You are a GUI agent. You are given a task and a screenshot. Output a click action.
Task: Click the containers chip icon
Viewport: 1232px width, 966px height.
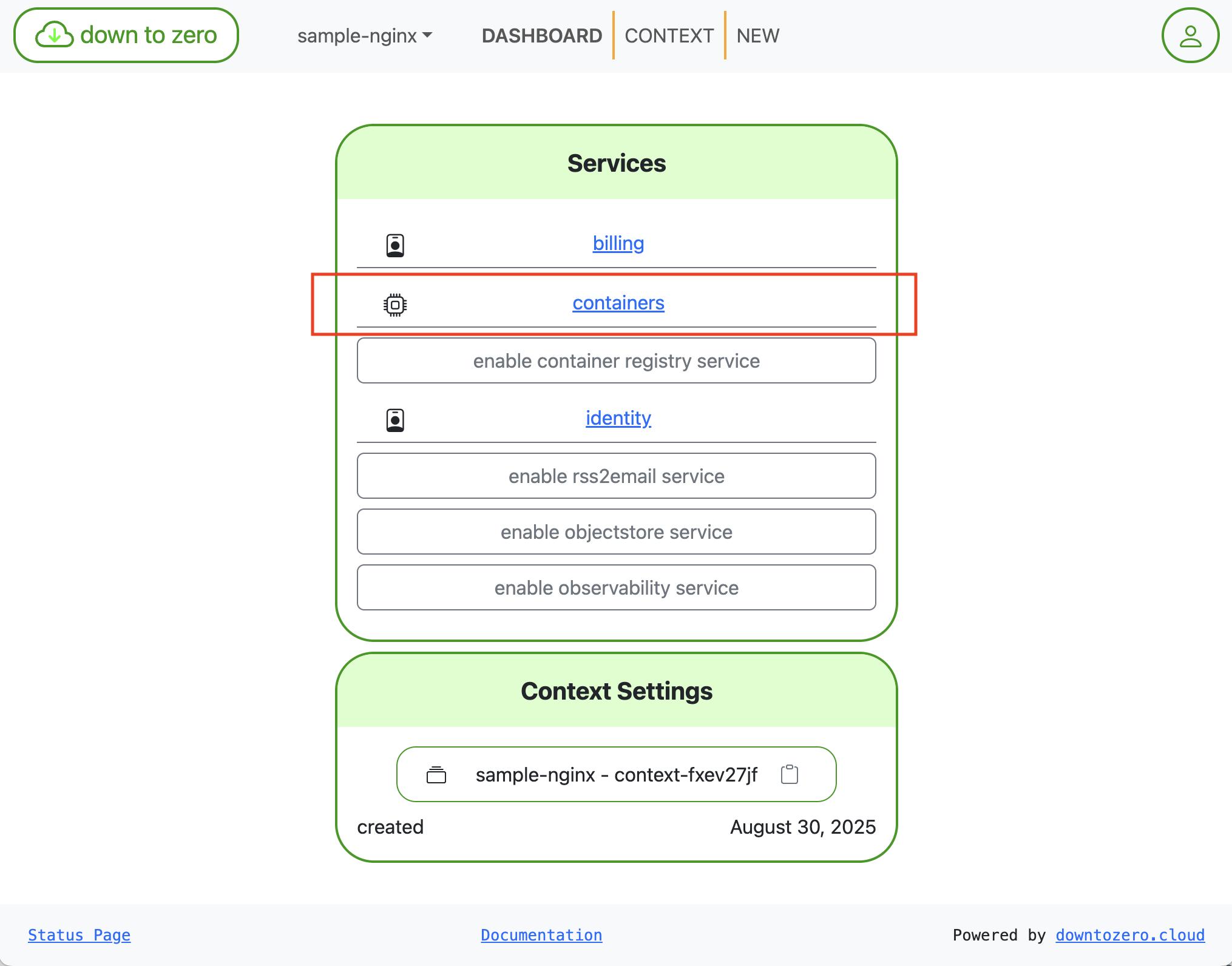(395, 305)
